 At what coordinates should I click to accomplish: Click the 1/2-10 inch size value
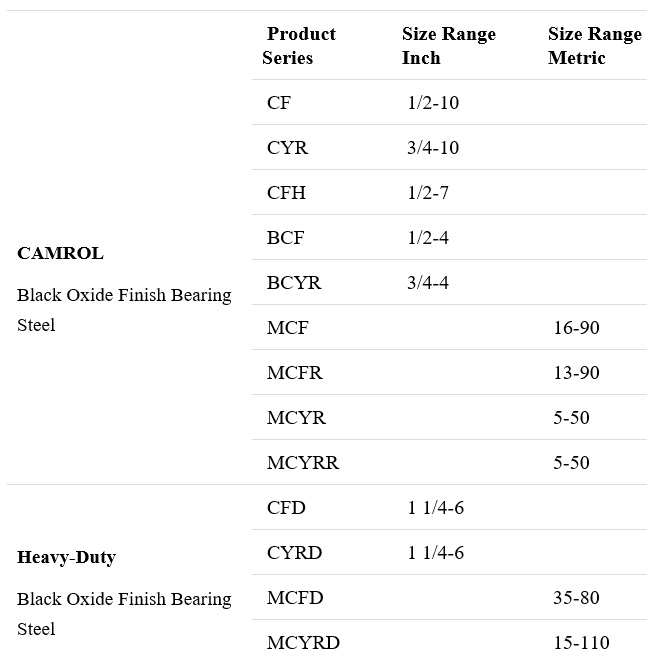coord(433,103)
